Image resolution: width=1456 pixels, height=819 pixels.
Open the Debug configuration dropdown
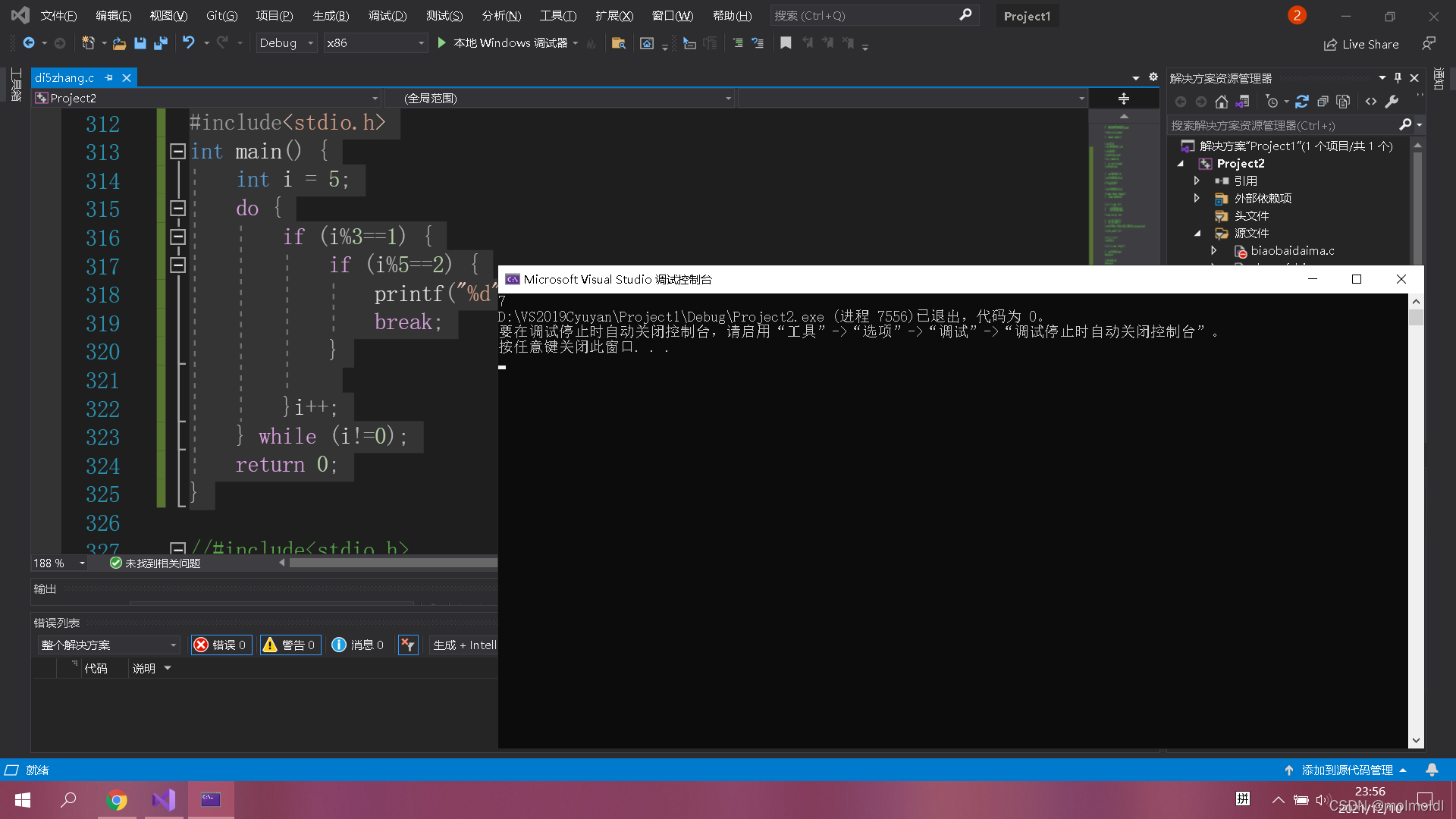tap(286, 43)
